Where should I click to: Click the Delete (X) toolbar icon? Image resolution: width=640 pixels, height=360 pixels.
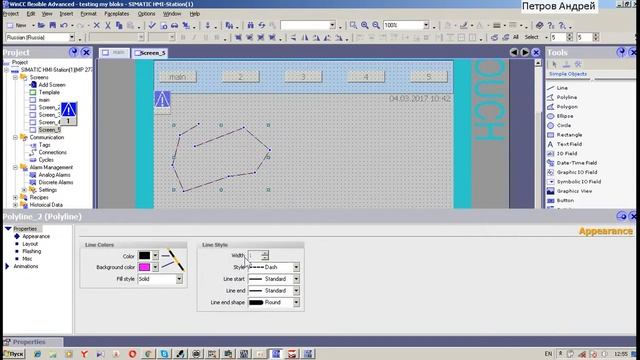point(97,25)
